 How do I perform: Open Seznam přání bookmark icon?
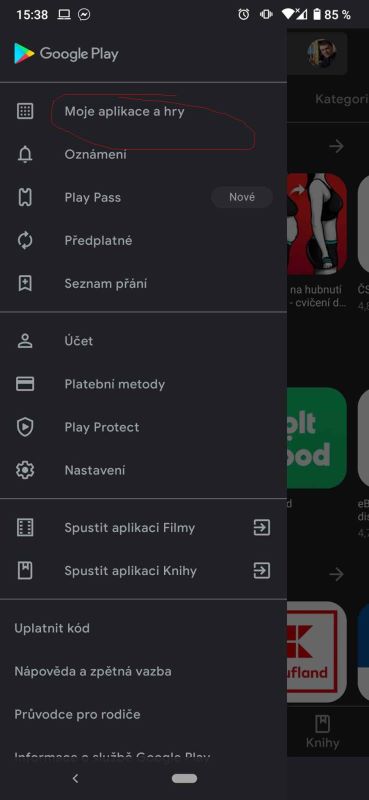(25, 283)
